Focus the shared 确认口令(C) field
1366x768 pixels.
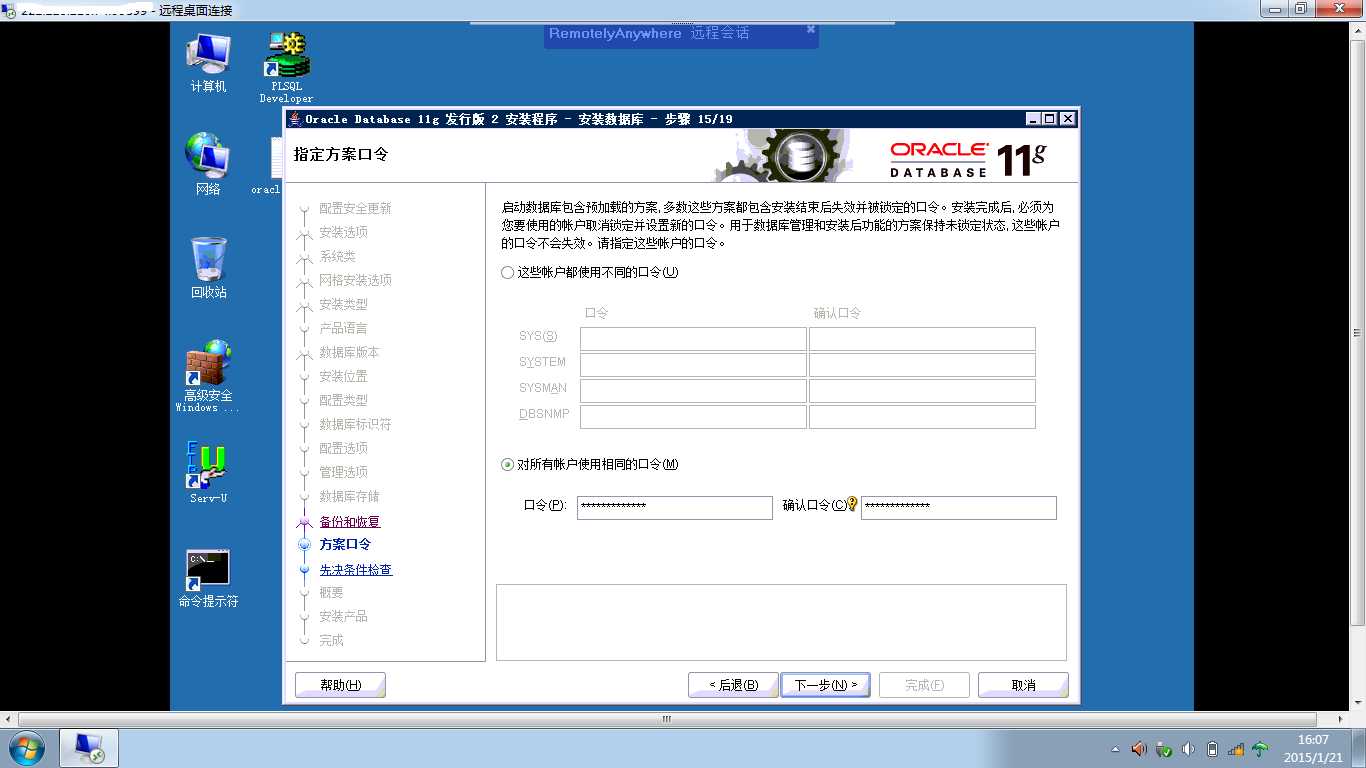tap(959, 508)
